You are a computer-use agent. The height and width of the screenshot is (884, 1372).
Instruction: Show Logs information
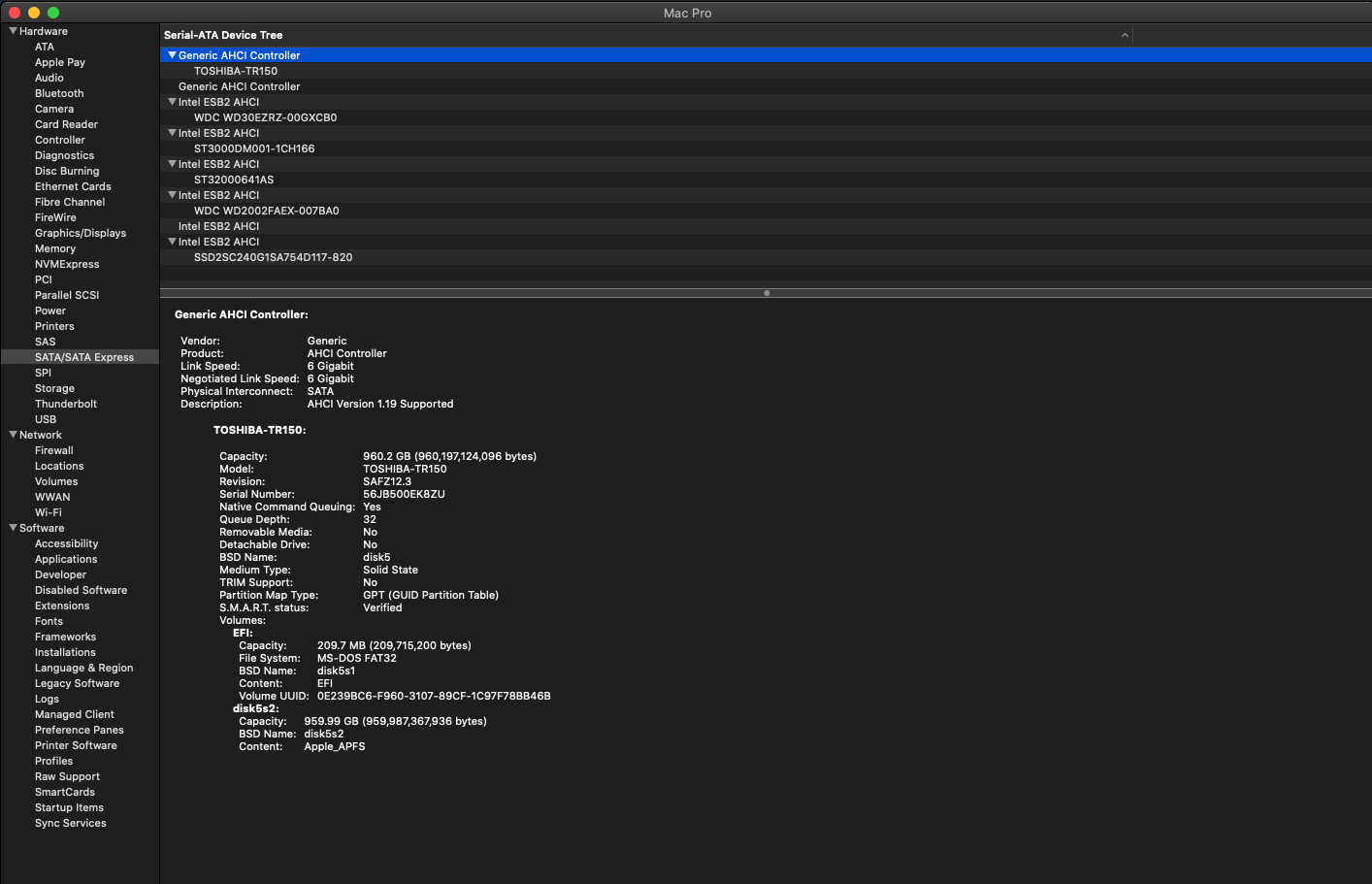click(x=47, y=699)
